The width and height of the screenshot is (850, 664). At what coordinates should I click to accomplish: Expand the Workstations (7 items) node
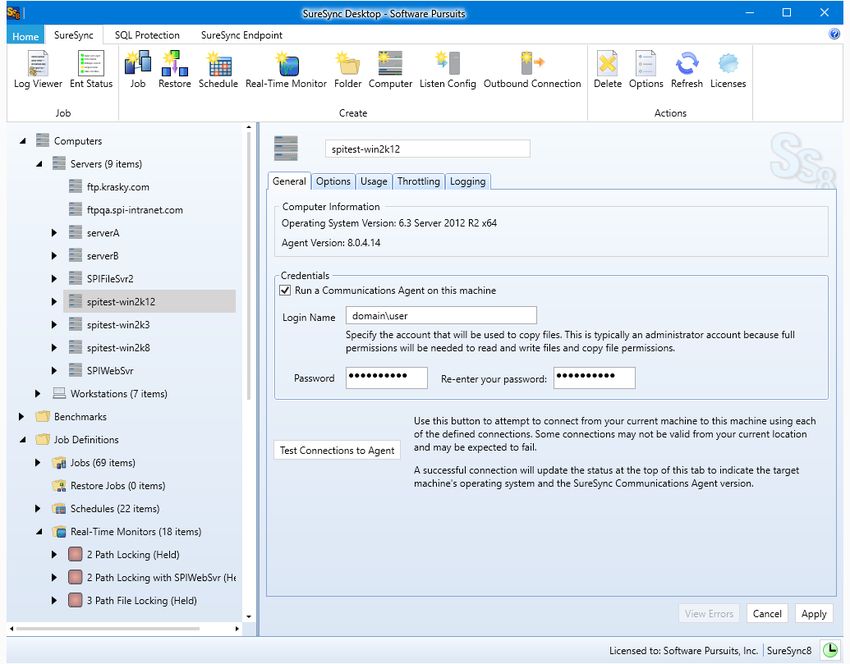(37, 394)
